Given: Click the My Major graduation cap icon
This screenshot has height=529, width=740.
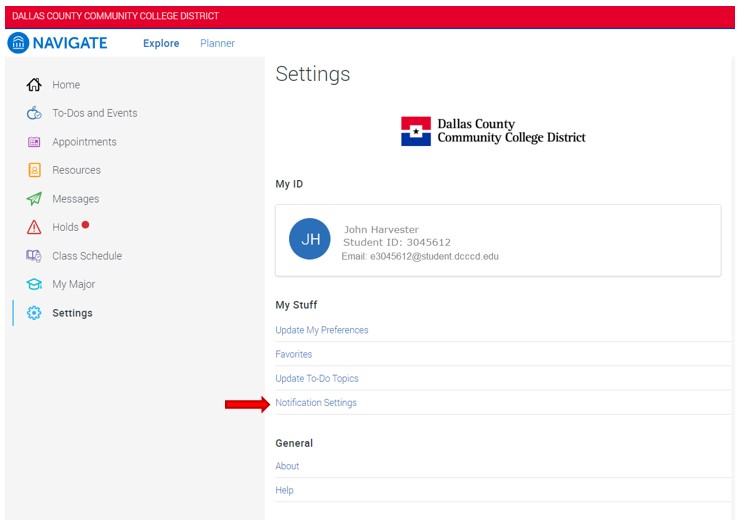Looking at the screenshot, I should (x=34, y=284).
